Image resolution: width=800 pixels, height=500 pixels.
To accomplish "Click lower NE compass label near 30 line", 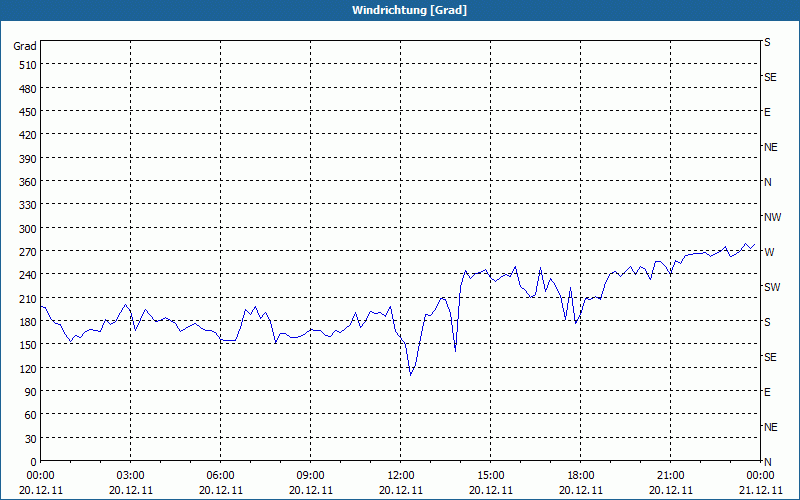I will pyautogui.click(x=771, y=427).
